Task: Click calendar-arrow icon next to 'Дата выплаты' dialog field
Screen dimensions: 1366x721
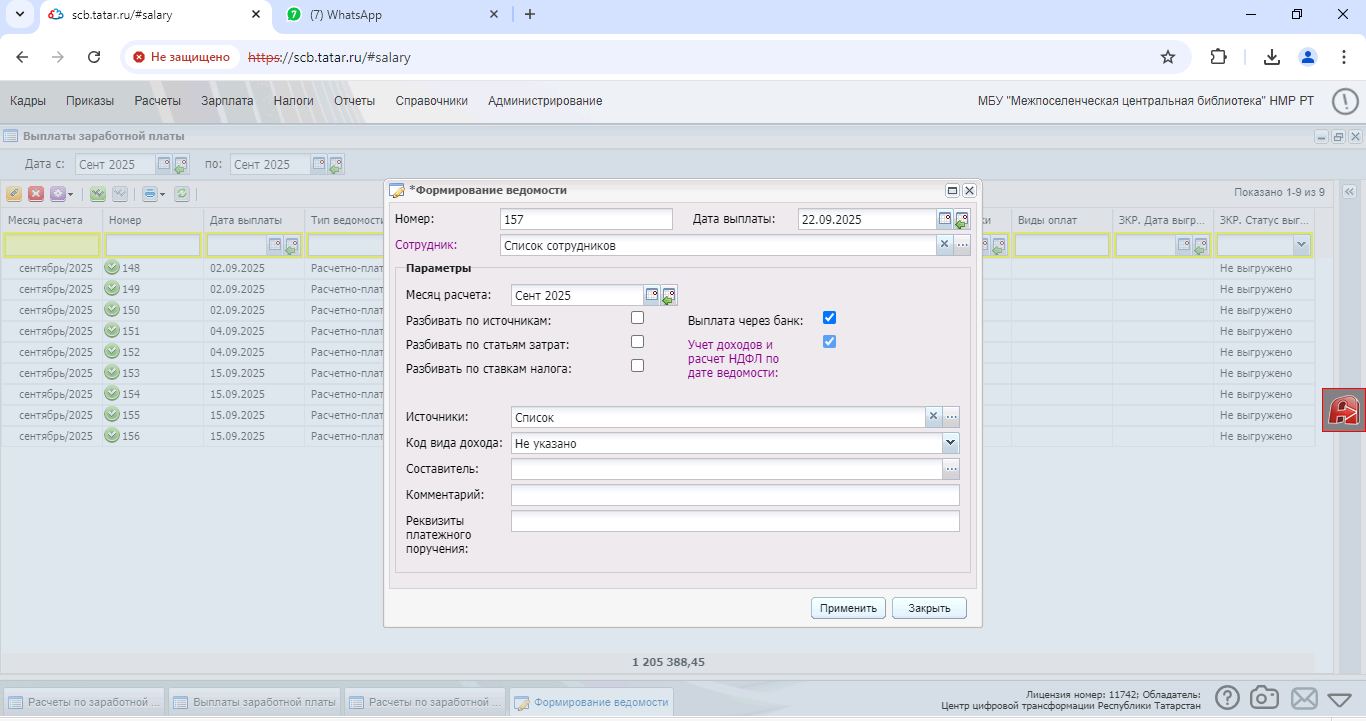Action: click(962, 220)
